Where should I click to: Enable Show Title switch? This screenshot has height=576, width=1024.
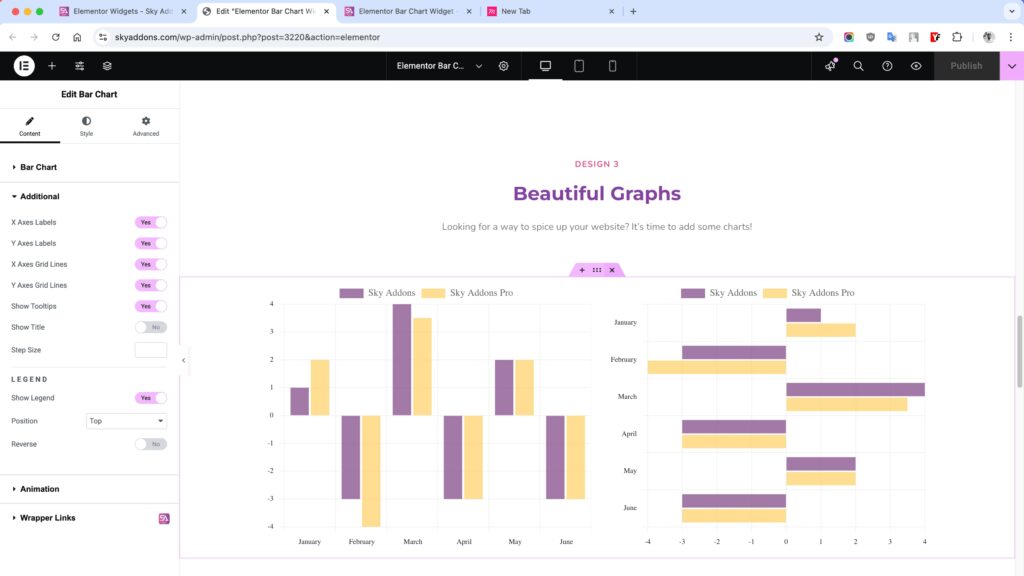click(x=151, y=327)
